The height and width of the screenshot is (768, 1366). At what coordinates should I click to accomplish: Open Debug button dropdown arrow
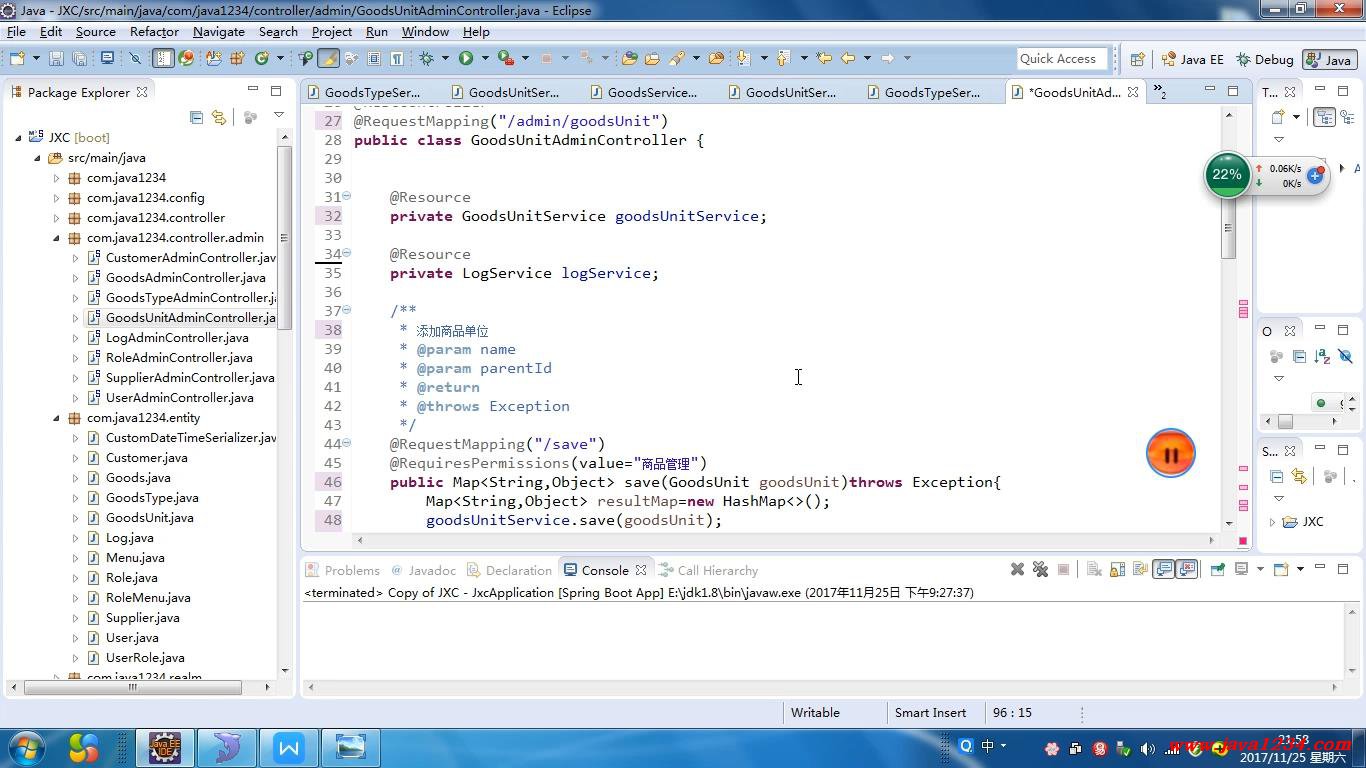point(445,58)
